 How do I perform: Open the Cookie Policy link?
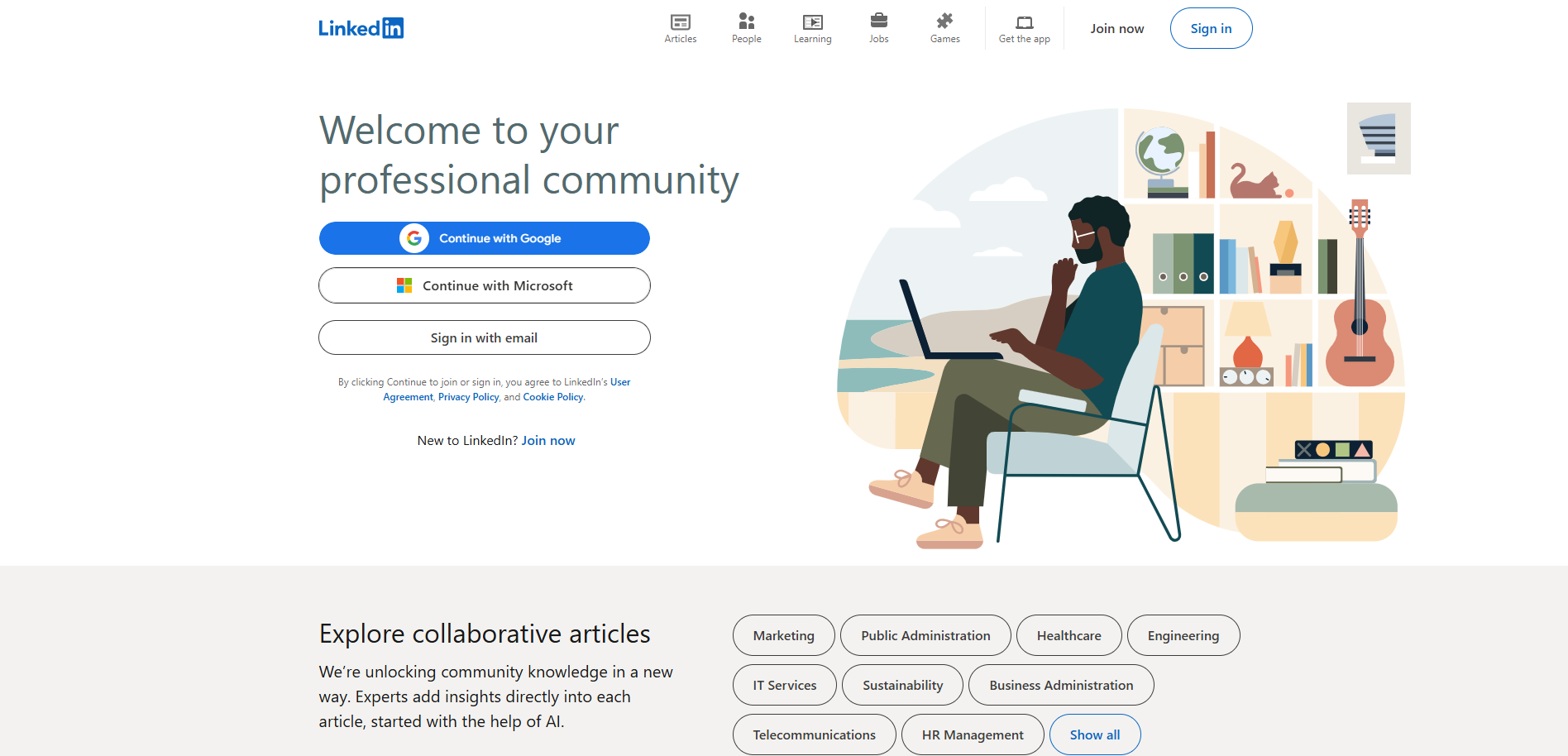pos(553,397)
